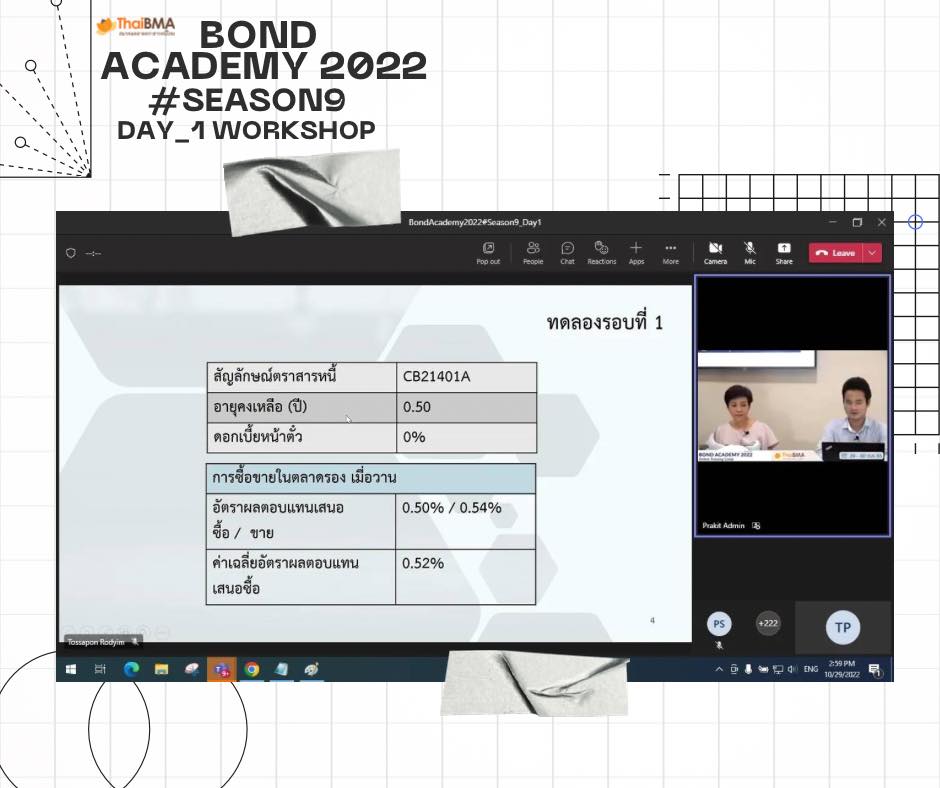Open the meeting Chat
940x788 pixels.
pos(567,252)
